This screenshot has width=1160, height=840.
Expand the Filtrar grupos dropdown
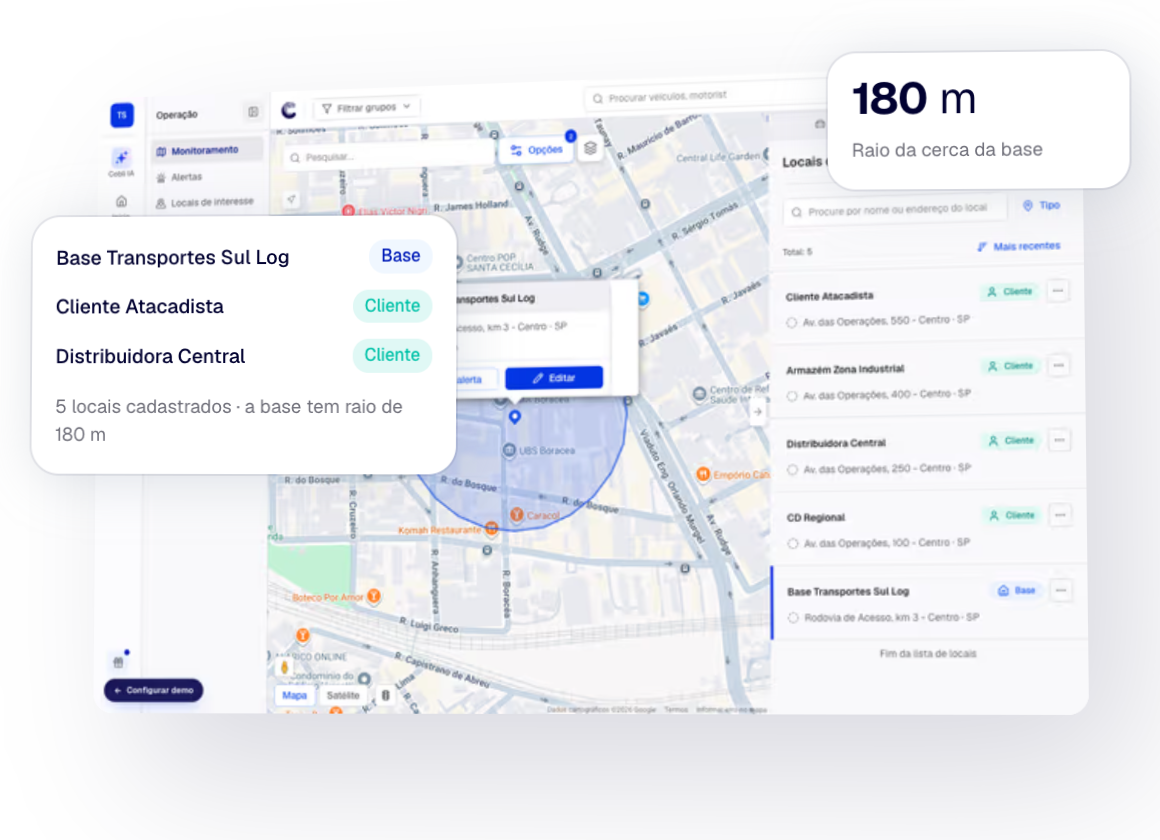coord(367,108)
